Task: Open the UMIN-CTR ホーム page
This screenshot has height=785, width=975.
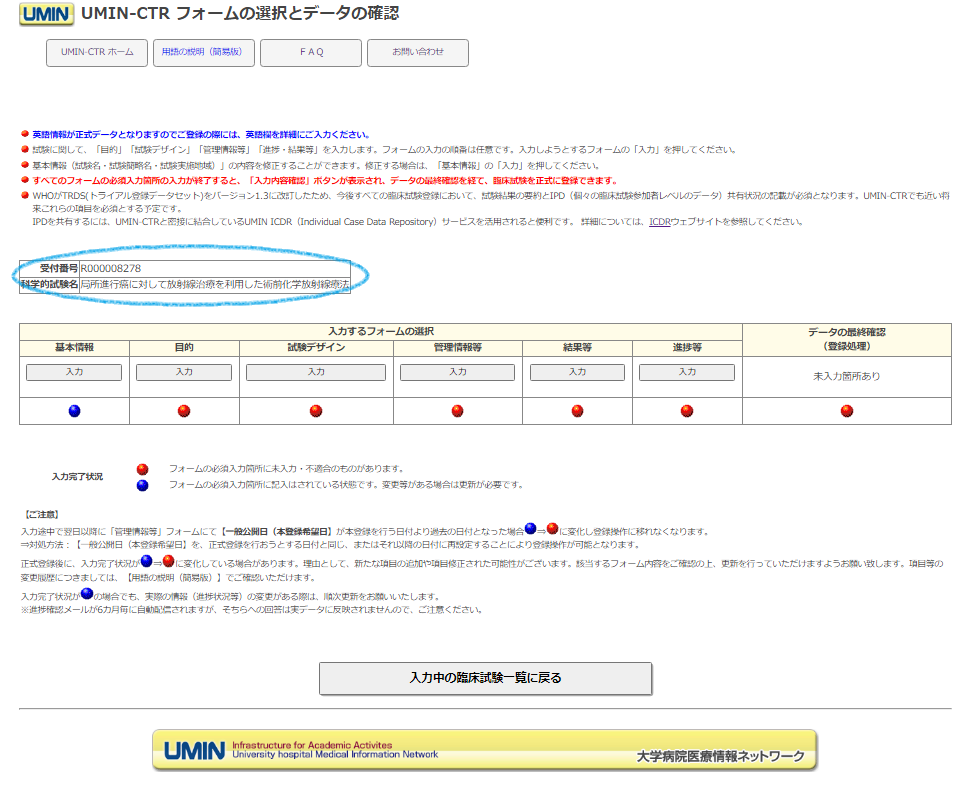Action: tap(97, 53)
